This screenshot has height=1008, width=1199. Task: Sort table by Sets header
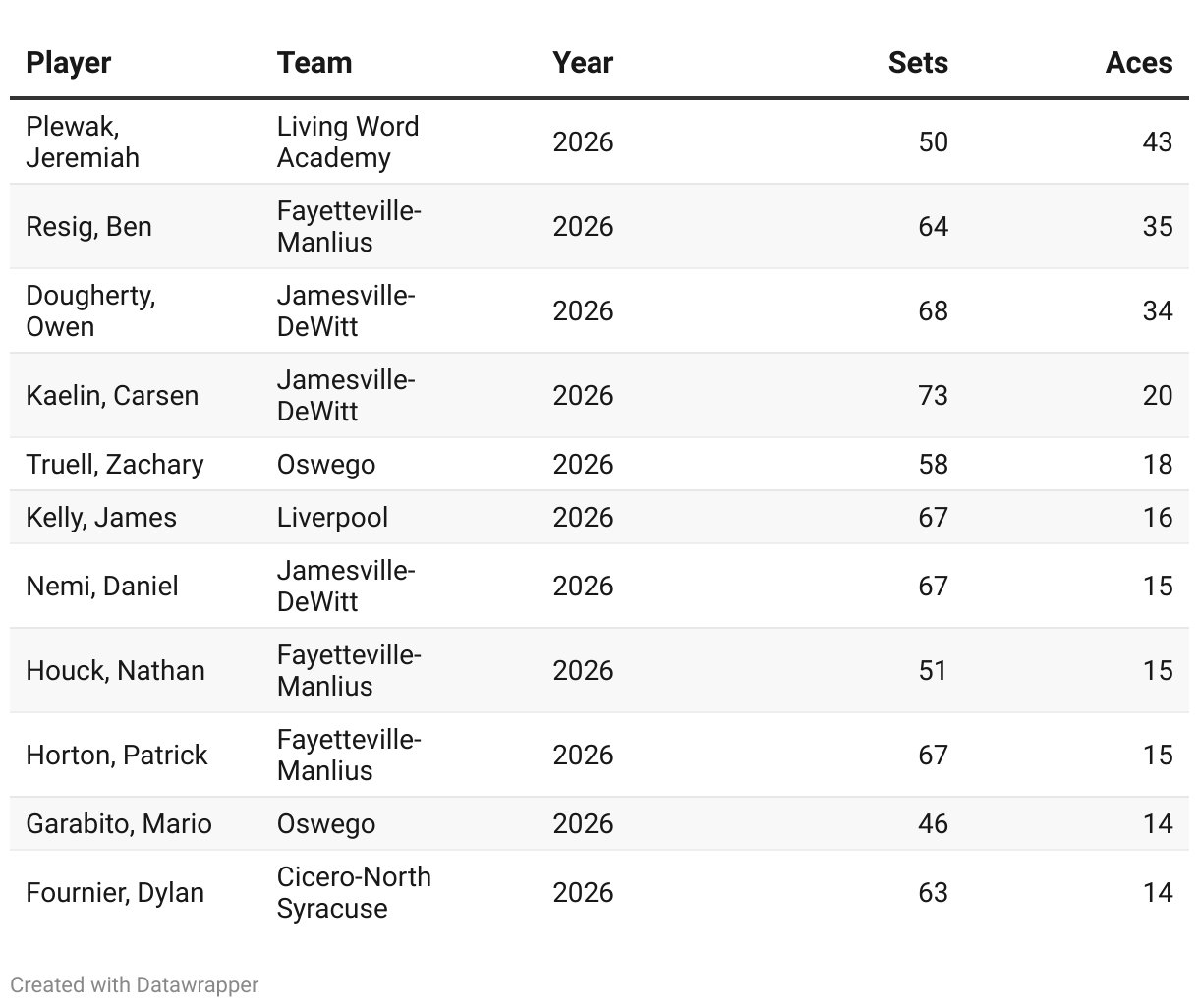[x=918, y=63]
